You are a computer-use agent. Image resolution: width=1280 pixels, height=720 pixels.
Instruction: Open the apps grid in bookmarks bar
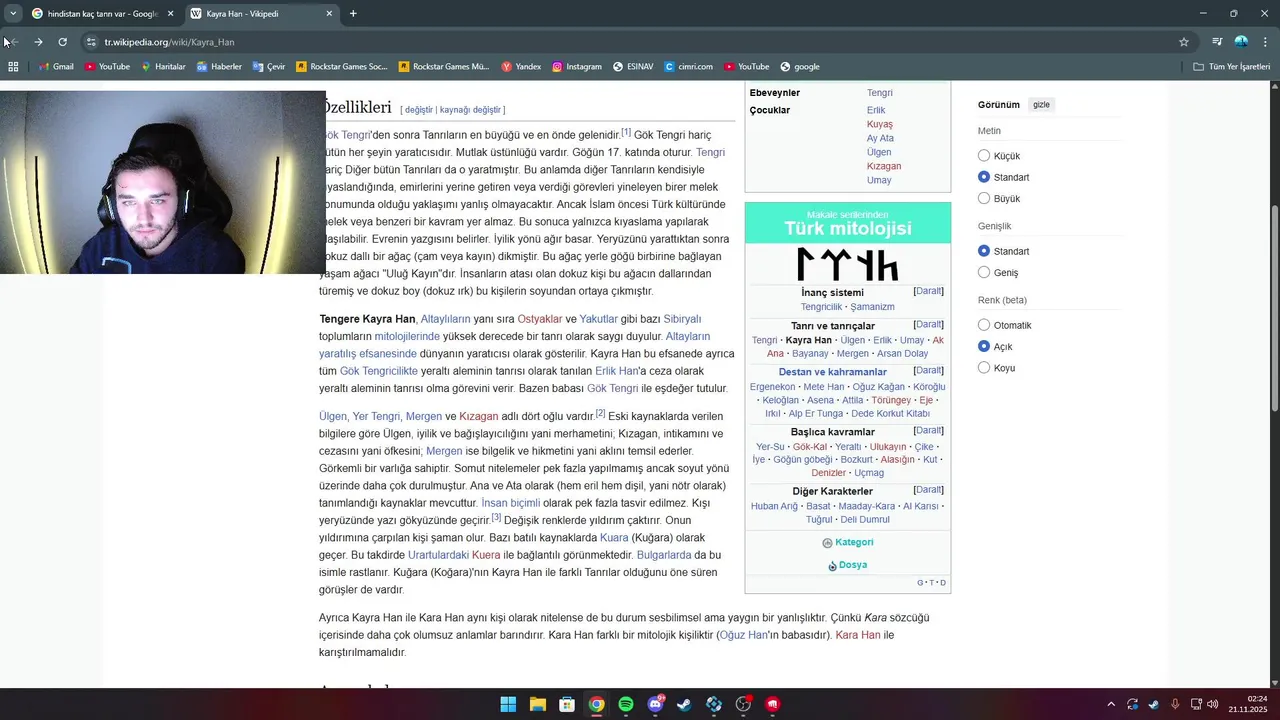pos(13,67)
